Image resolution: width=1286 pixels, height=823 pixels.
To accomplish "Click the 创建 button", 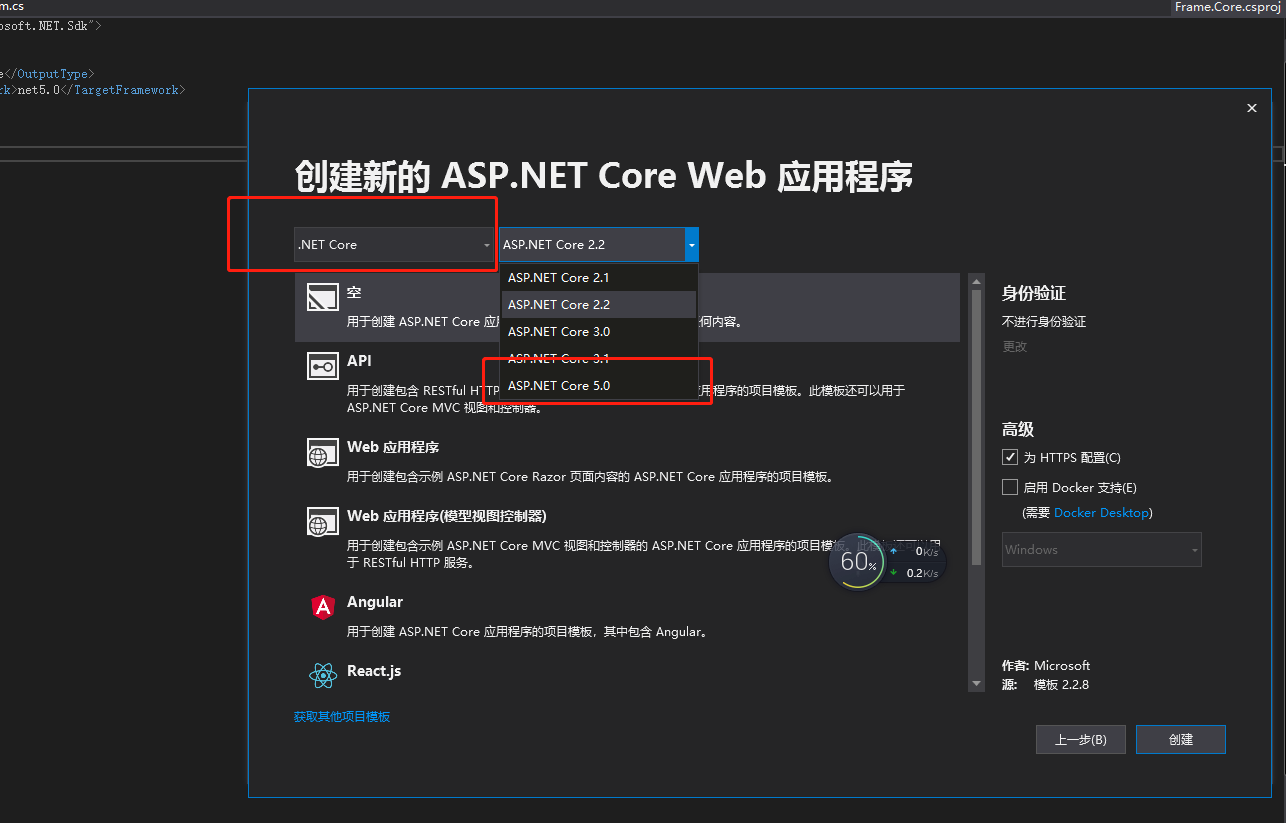I will coord(1181,739).
